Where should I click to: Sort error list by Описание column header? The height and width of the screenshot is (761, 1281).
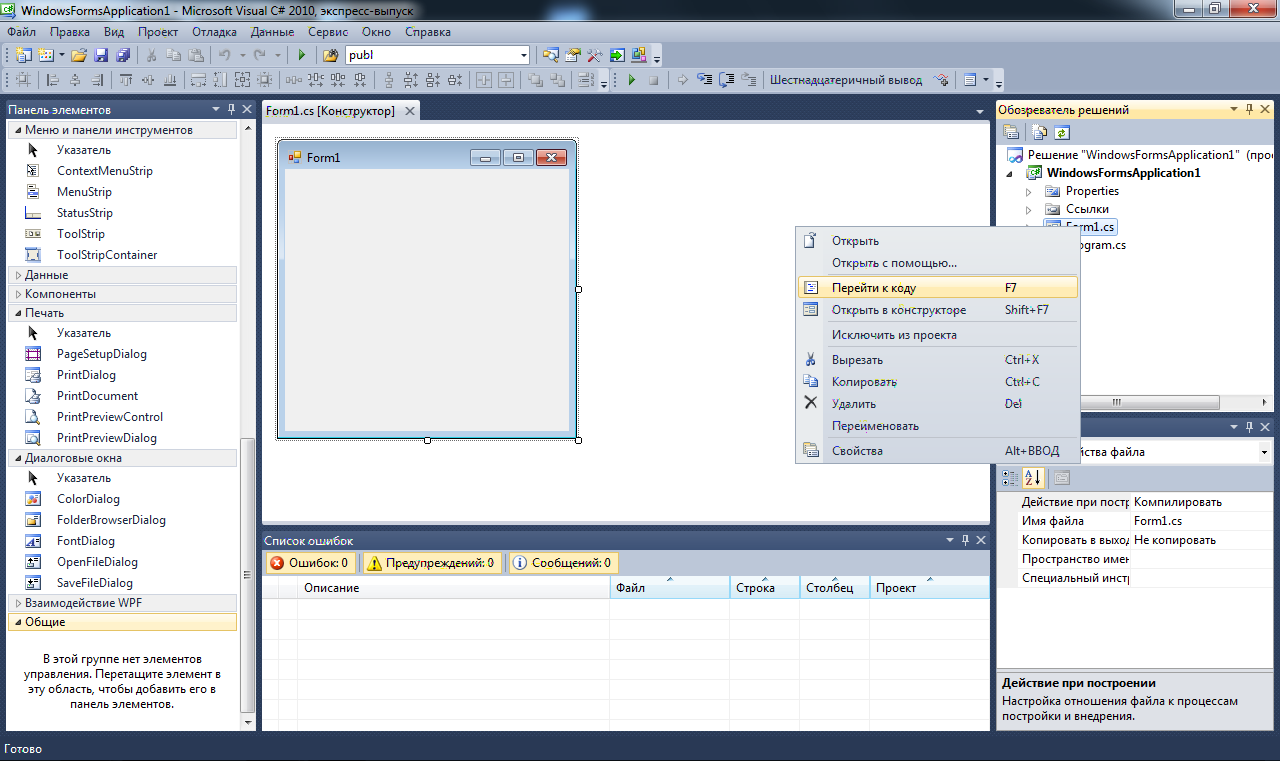tap(453, 588)
